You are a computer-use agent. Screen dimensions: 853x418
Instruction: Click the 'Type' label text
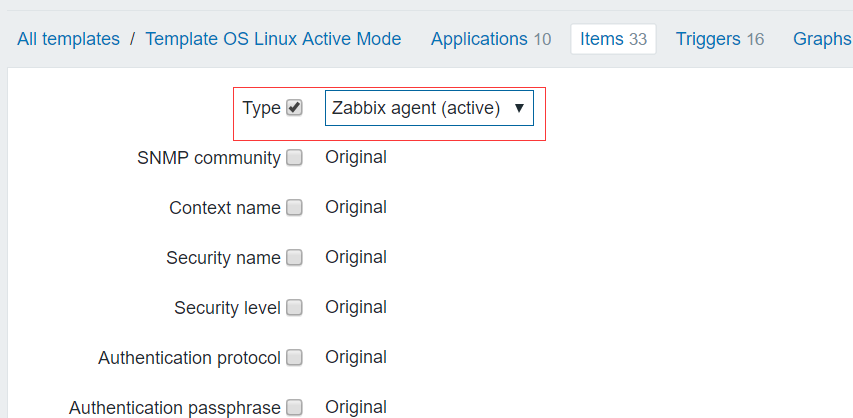click(x=261, y=108)
